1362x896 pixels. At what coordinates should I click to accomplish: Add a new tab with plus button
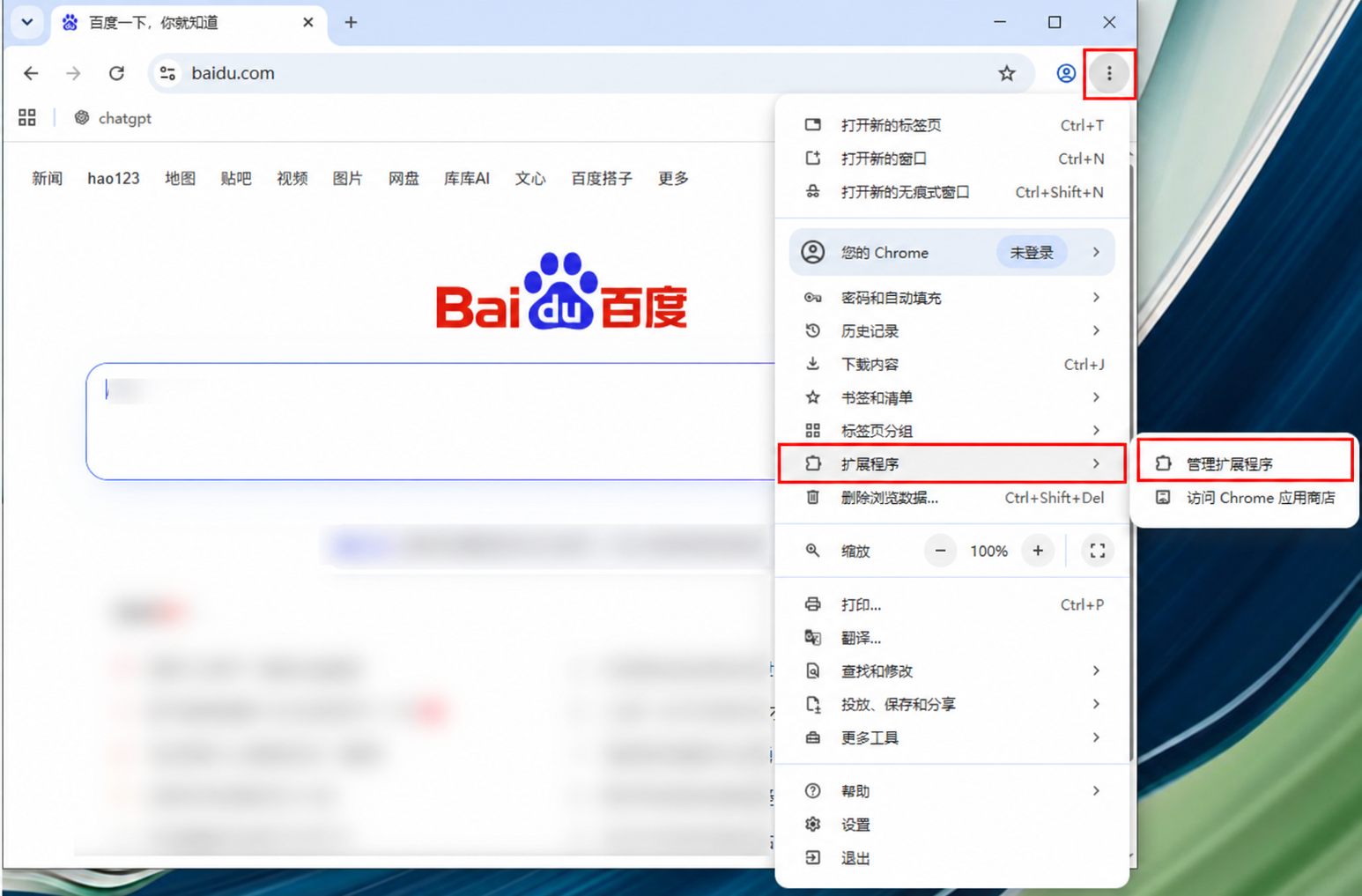click(x=351, y=22)
